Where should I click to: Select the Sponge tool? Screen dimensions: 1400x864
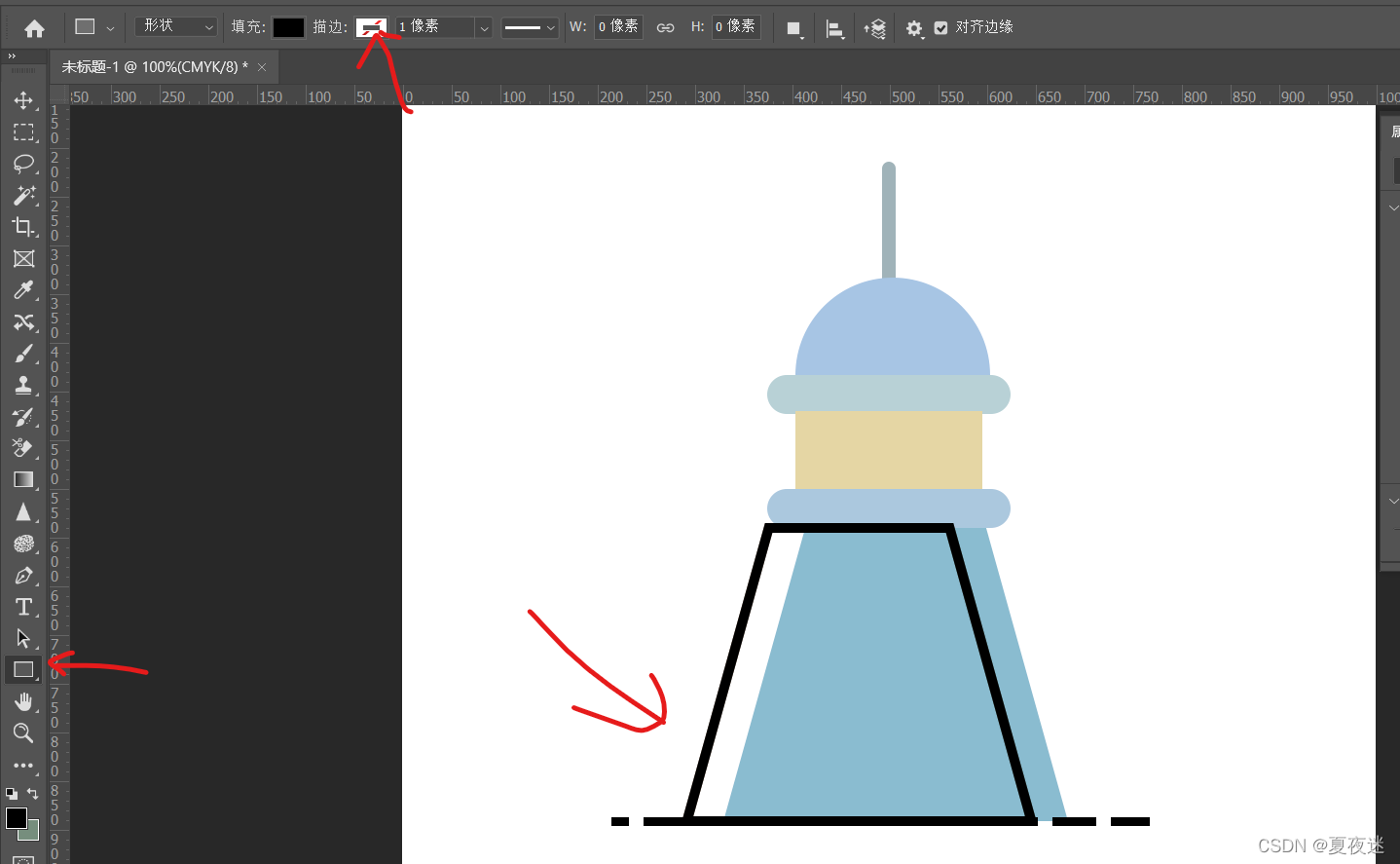(23, 544)
